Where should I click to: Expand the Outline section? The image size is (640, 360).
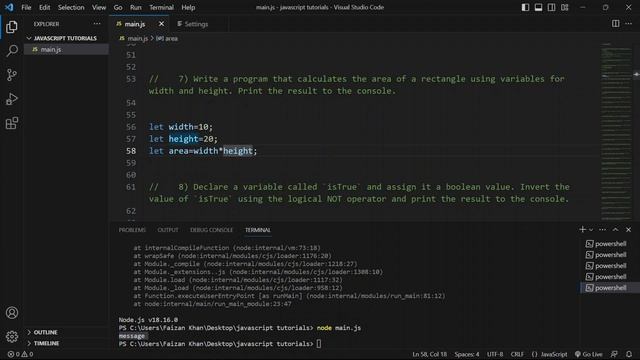point(65,332)
